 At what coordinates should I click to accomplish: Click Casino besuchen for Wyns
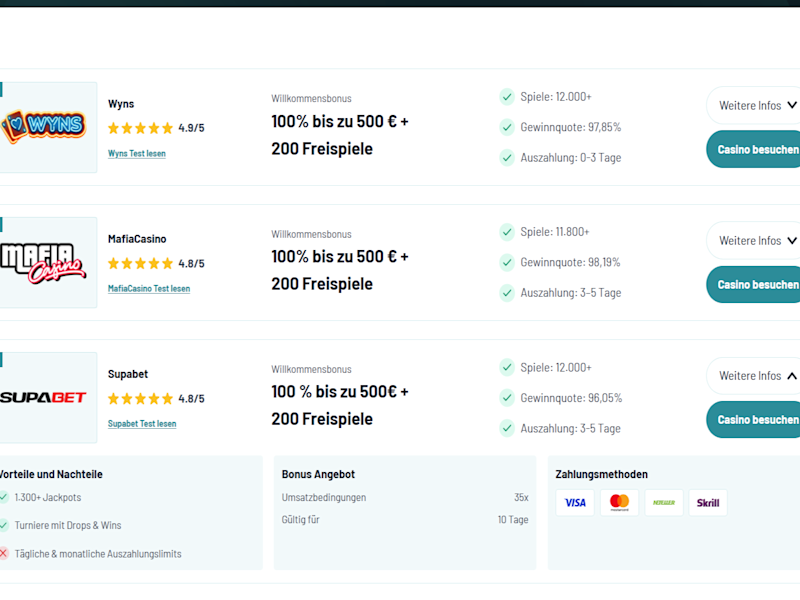pos(754,149)
